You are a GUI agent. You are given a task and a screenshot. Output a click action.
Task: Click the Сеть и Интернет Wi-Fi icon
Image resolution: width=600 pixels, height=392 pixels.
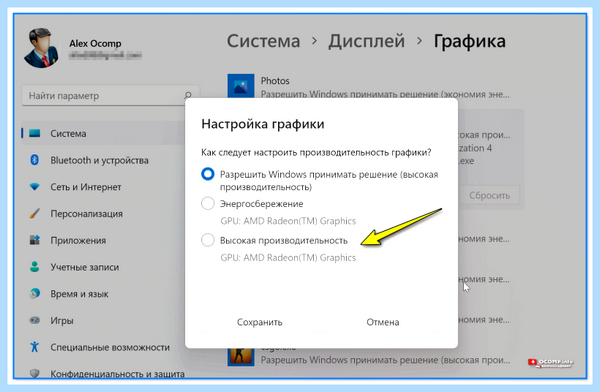(x=34, y=187)
